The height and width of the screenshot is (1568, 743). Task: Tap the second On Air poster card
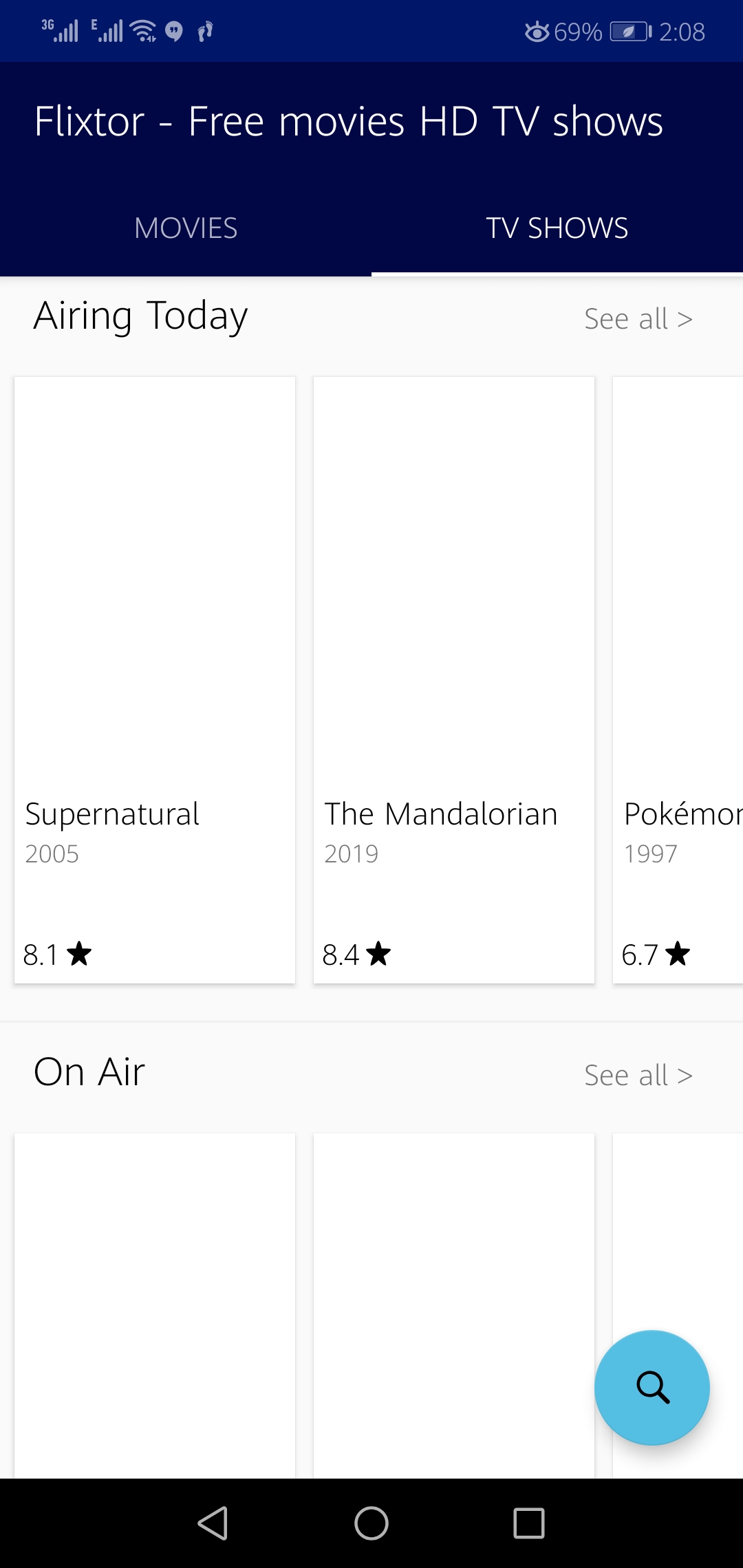(x=454, y=1305)
